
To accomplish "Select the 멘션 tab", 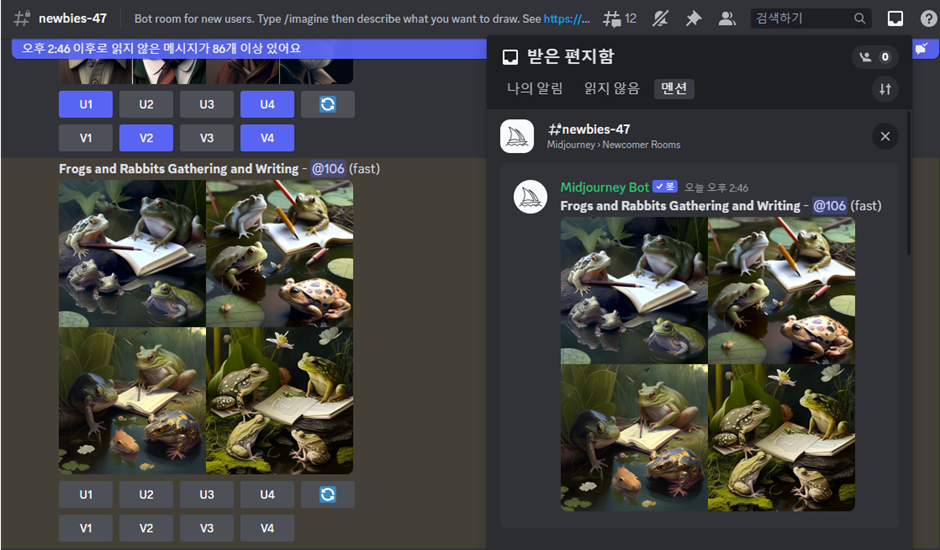I will (x=674, y=89).
